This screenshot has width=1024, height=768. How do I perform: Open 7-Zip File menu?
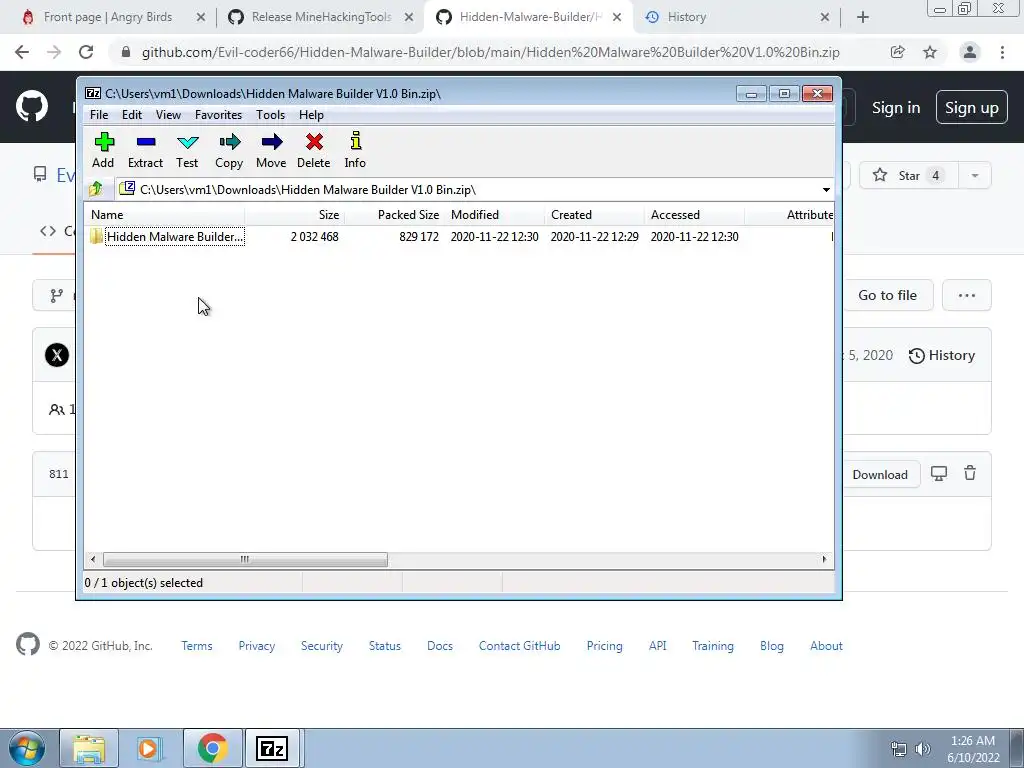(x=99, y=115)
